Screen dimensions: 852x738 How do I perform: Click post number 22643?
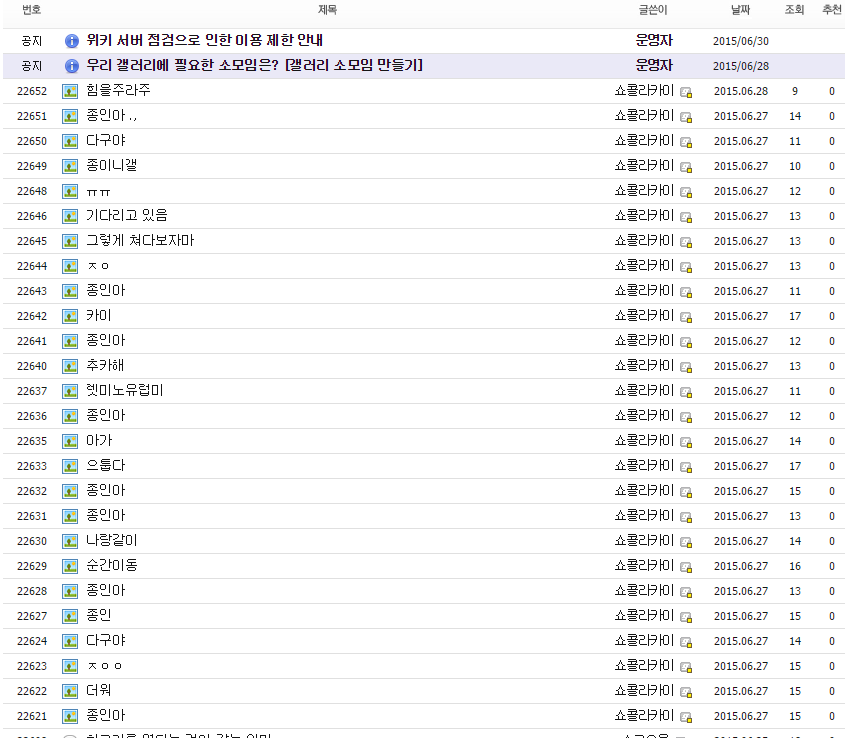[32, 291]
